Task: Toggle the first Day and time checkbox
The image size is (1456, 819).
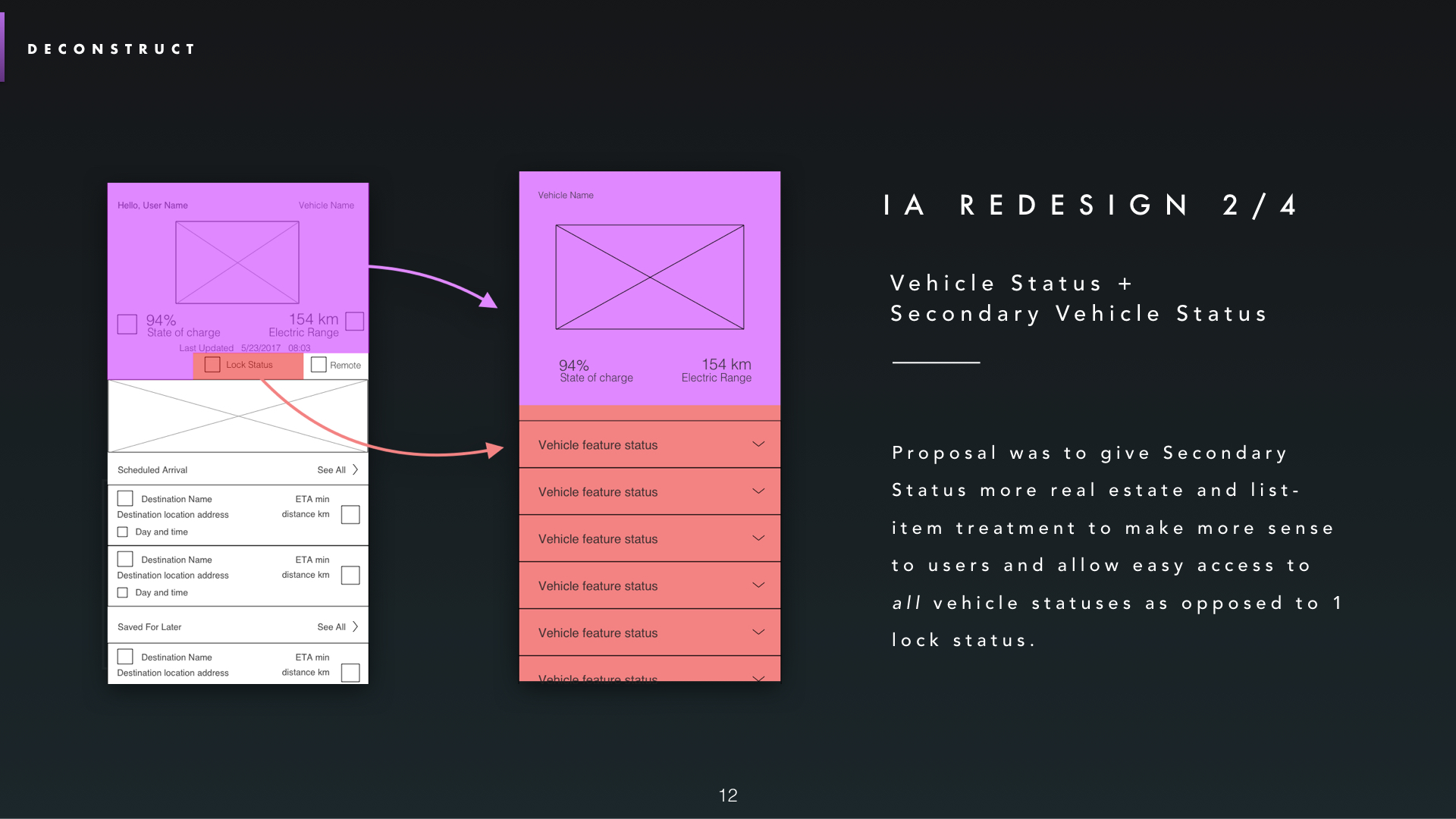Action: pos(123,532)
